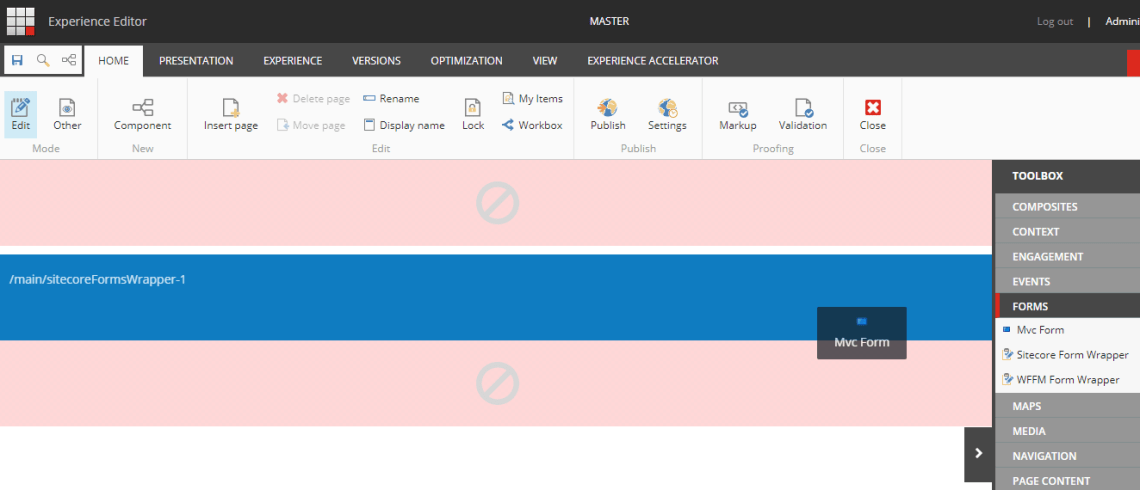The height and width of the screenshot is (490, 1140).
Task: Click the Move page command
Action: coord(310,125)
